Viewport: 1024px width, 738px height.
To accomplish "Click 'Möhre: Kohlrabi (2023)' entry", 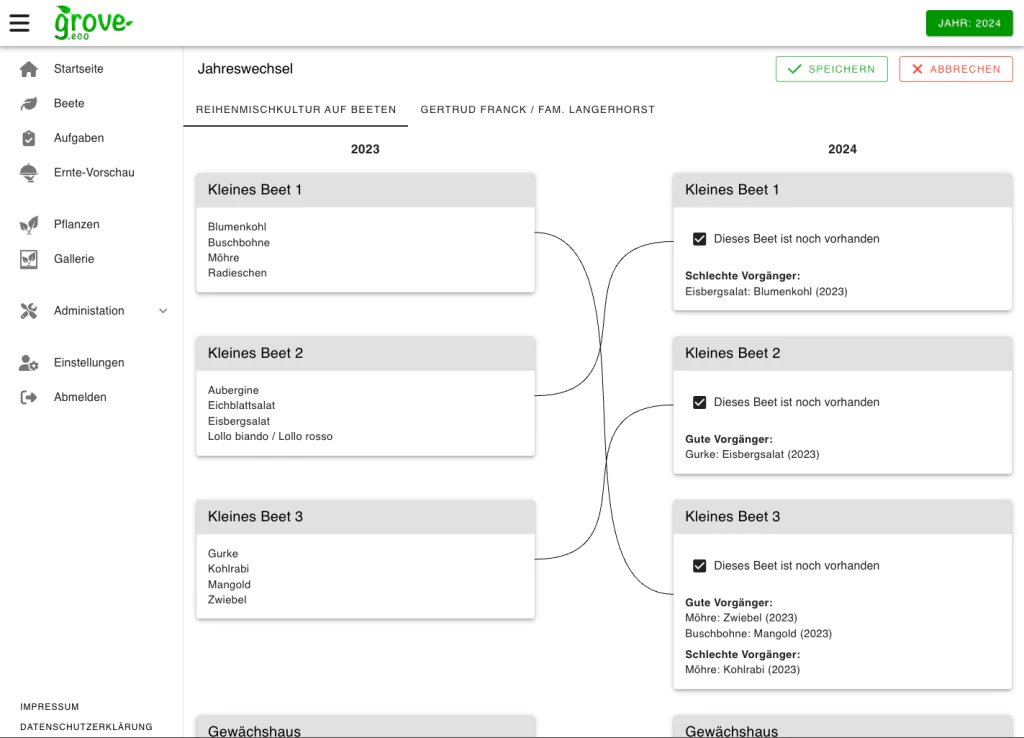I will [743, 669].
